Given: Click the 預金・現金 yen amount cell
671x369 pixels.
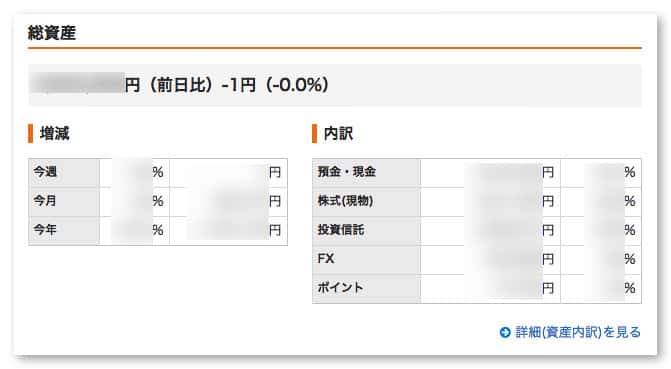Looking at the screenshot, I should (490, 173).
